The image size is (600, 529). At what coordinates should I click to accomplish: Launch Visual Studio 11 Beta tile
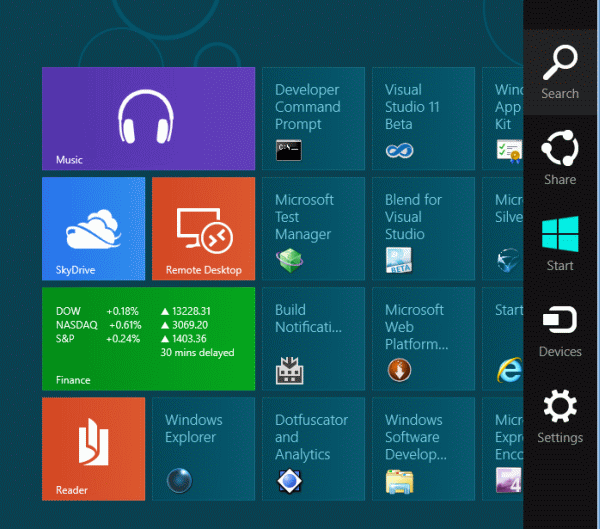(x=424, y=119)
